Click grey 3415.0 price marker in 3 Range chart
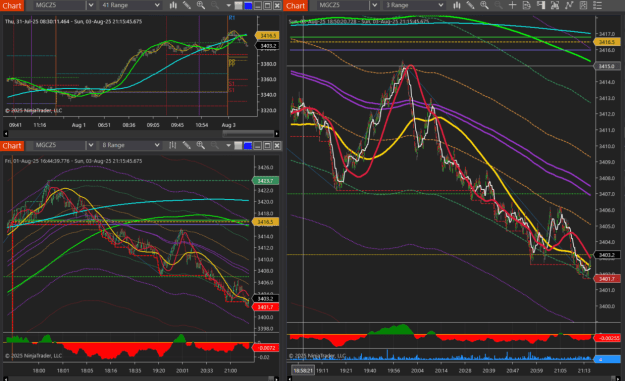Viewport: 625px width, 381px height. tap(607, 66)
